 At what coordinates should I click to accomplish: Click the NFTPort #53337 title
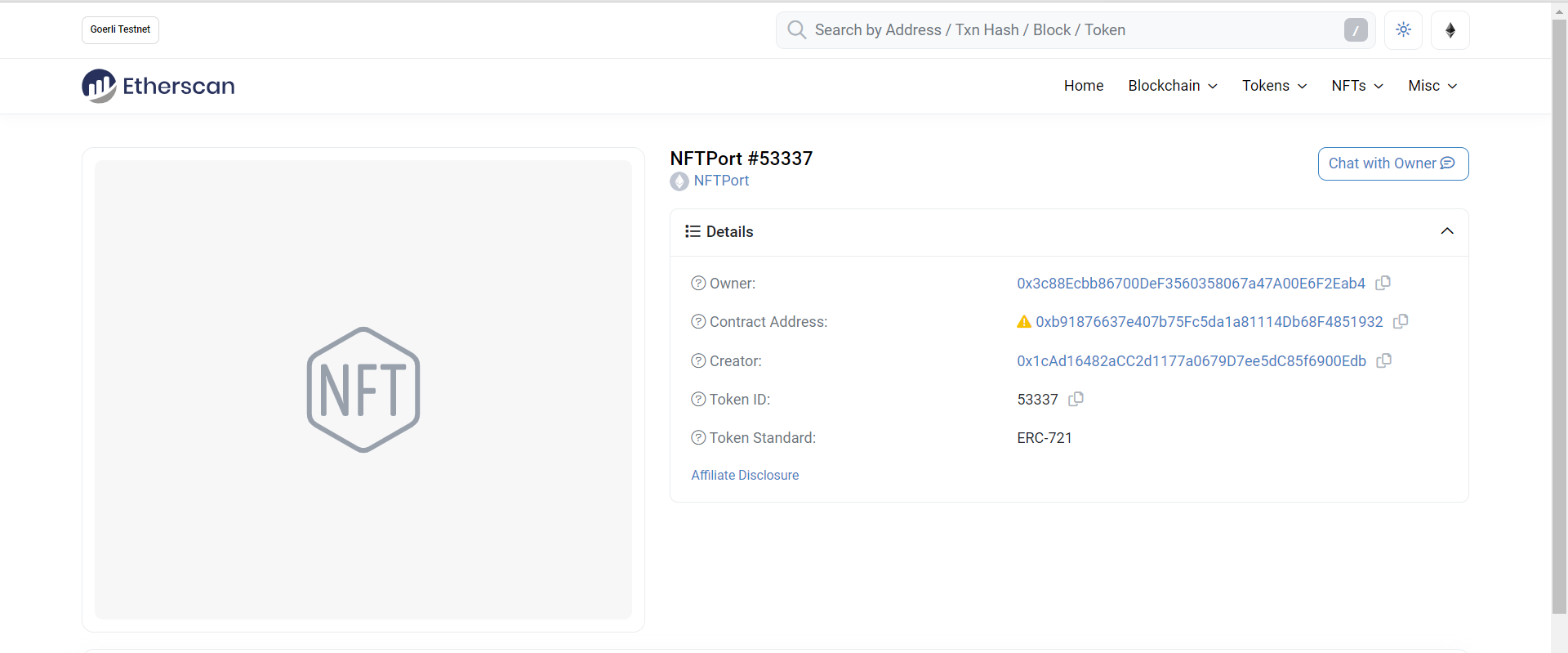click(x=742, y=159)
